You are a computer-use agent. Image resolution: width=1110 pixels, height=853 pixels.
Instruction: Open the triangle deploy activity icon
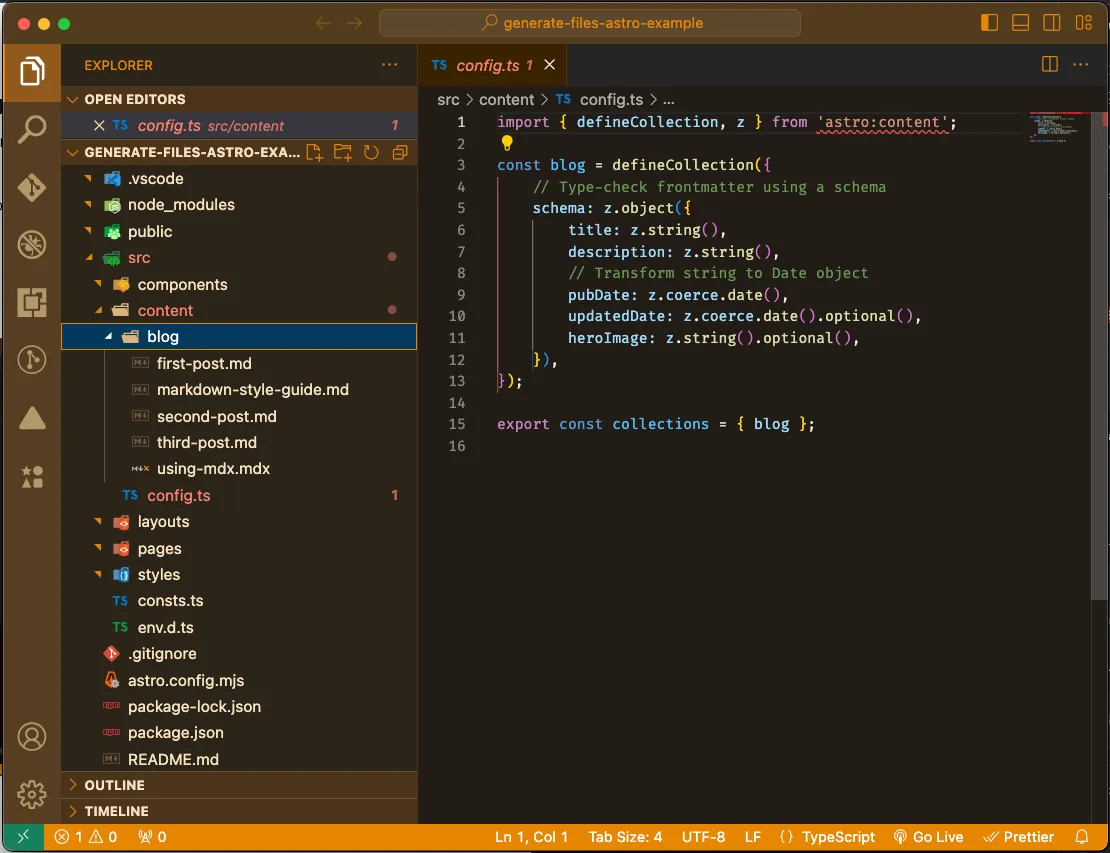tap(32, 418)
